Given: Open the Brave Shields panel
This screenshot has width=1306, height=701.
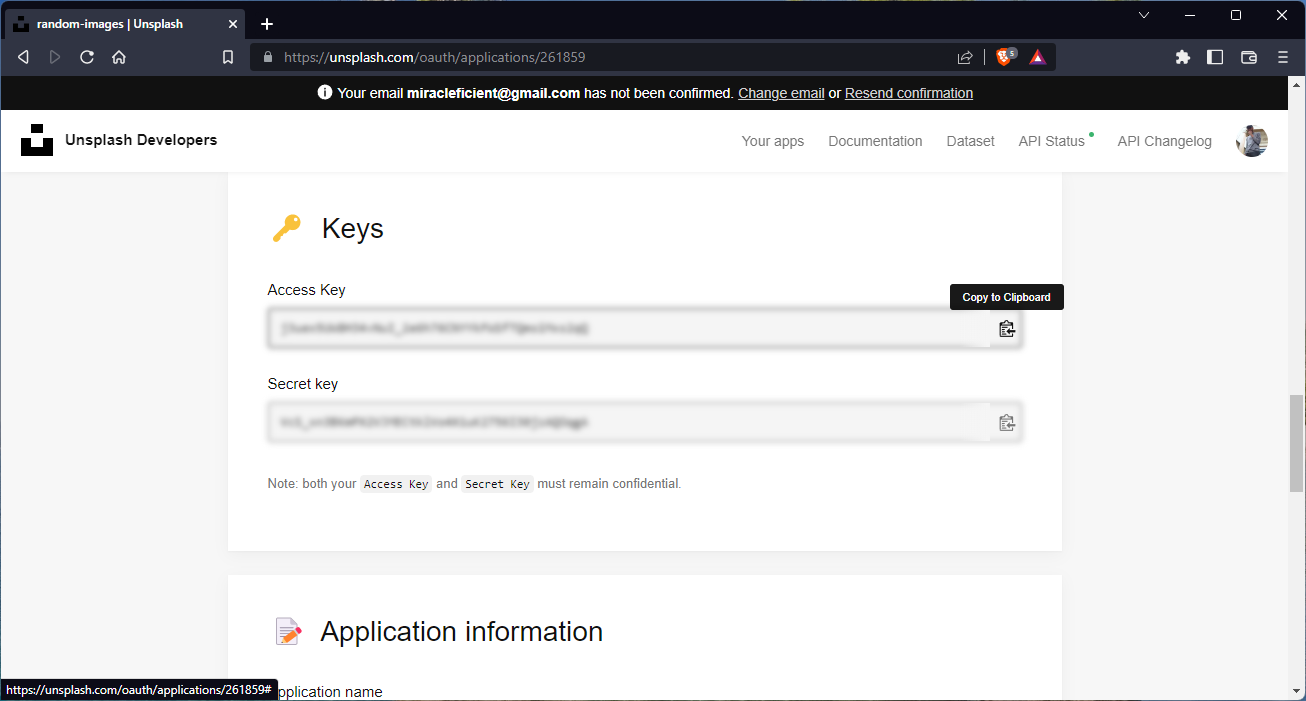Looking at the screenshot, I should pyautogui.click(x=1006, y=57).
